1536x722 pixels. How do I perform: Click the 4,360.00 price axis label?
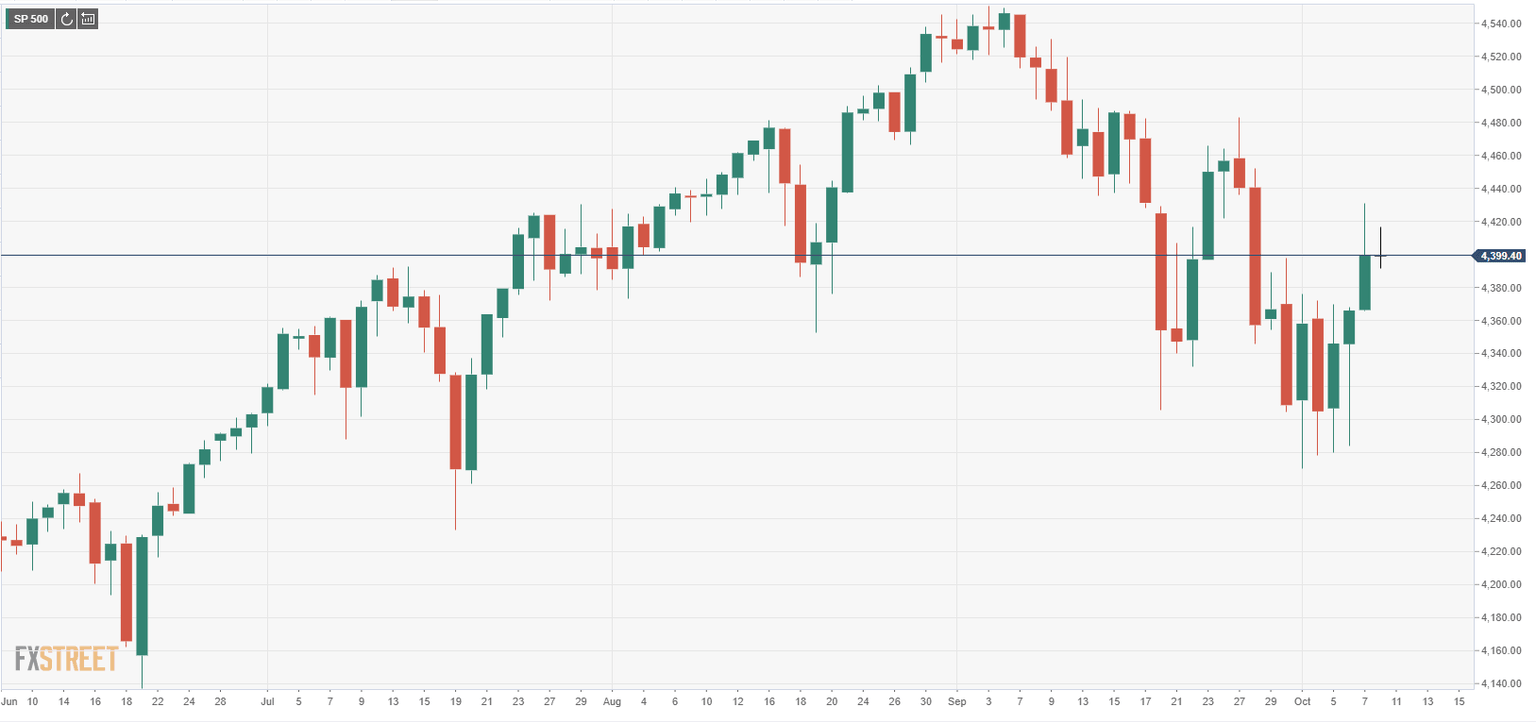[1501, 321]
